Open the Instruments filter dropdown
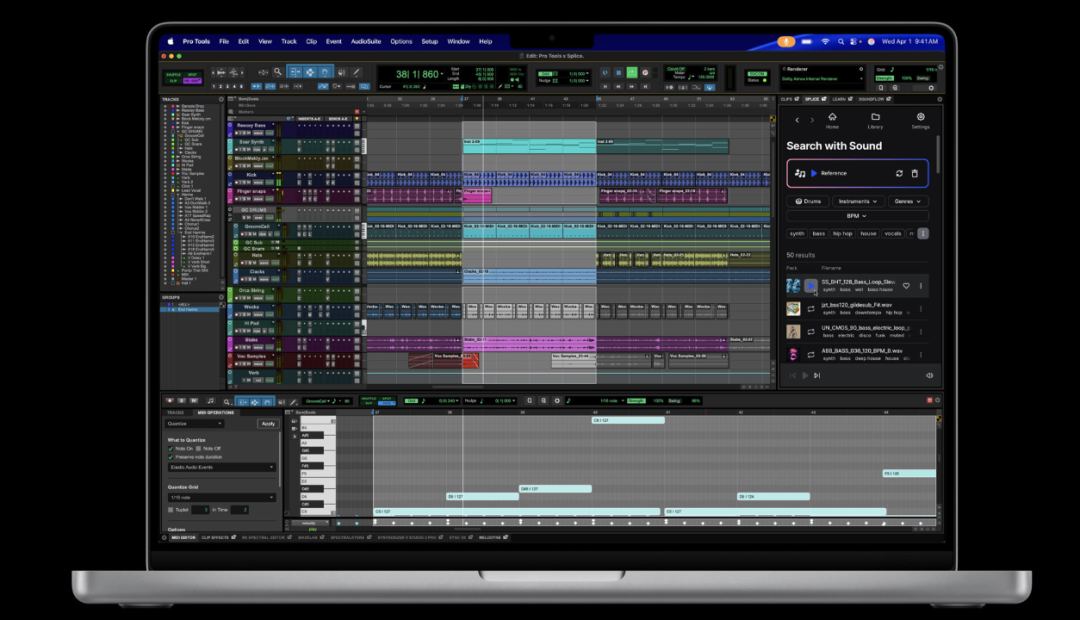Viewport: 1080px width, 620px height. coord(858,201)
